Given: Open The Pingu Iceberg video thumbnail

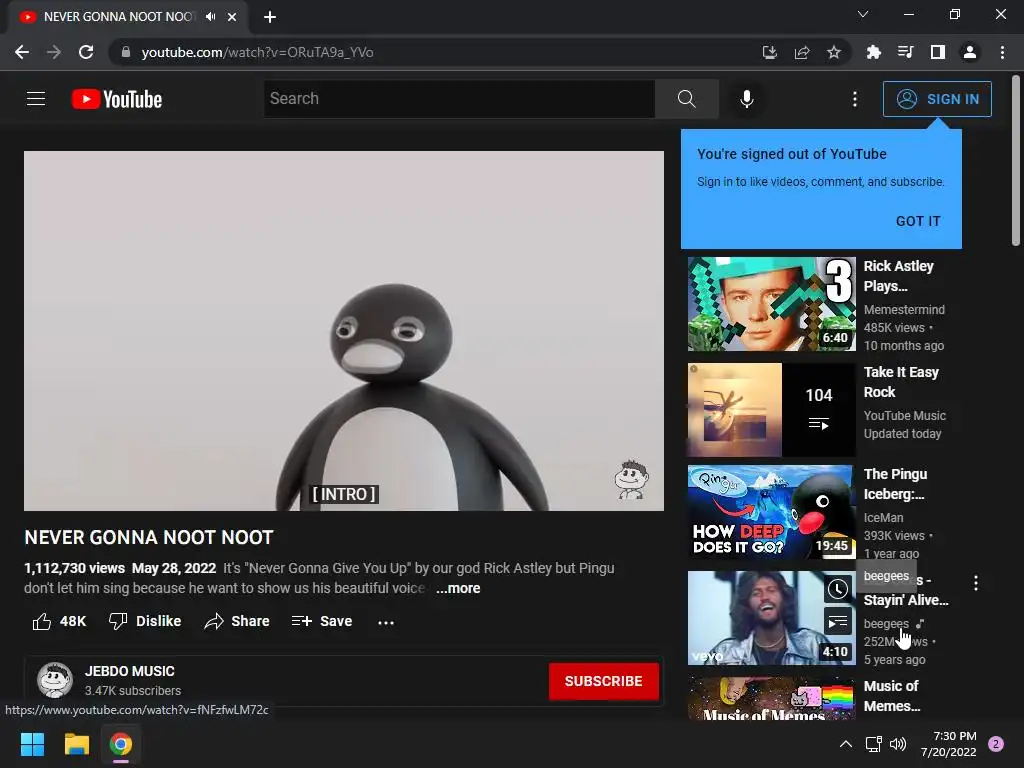Looking at the screenshot, I should tap(771, 512).
